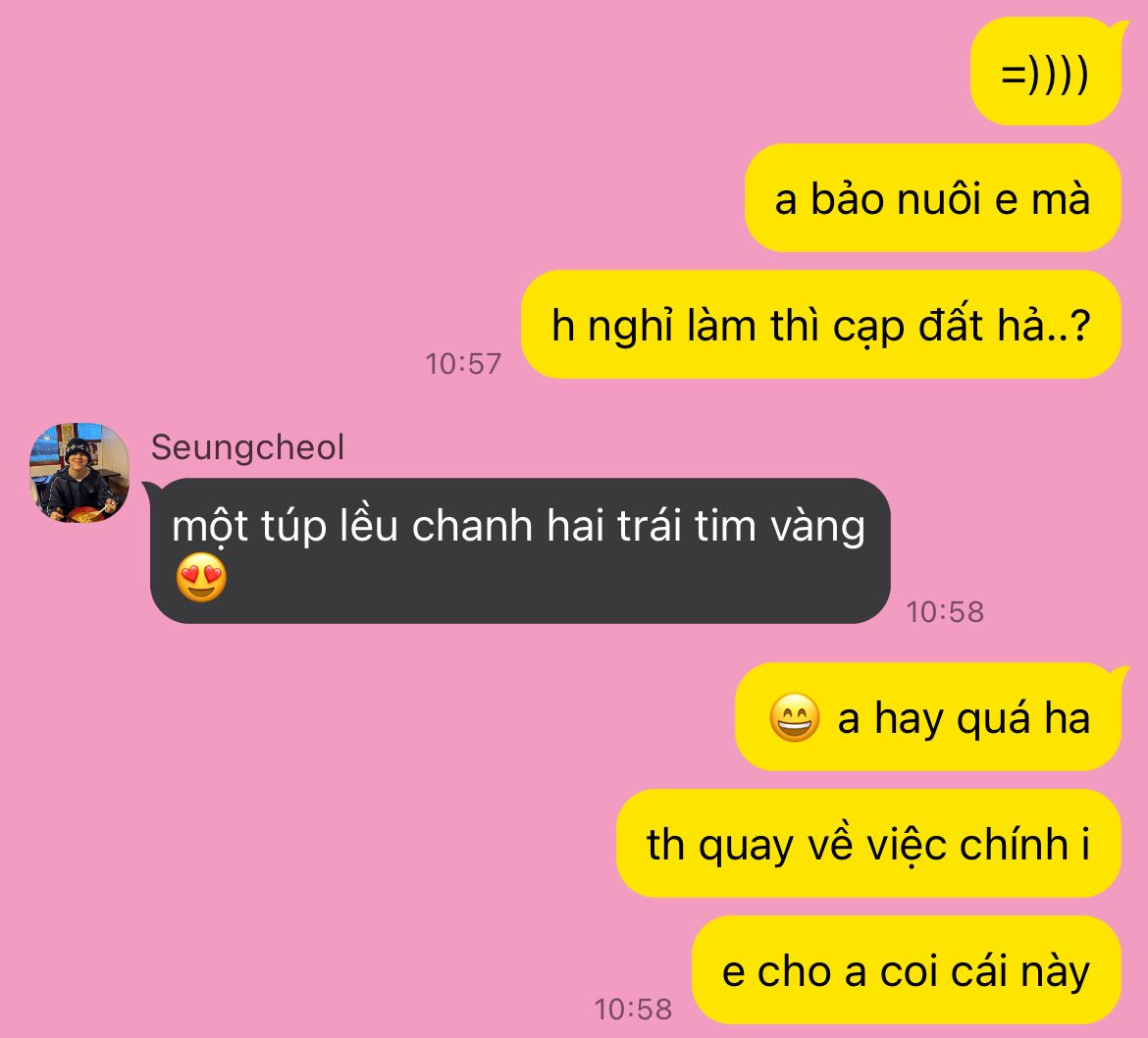Select the "=))))" message bubble
Image resolution: width=1148 pixels, height=1038 pixels.
1046,72
